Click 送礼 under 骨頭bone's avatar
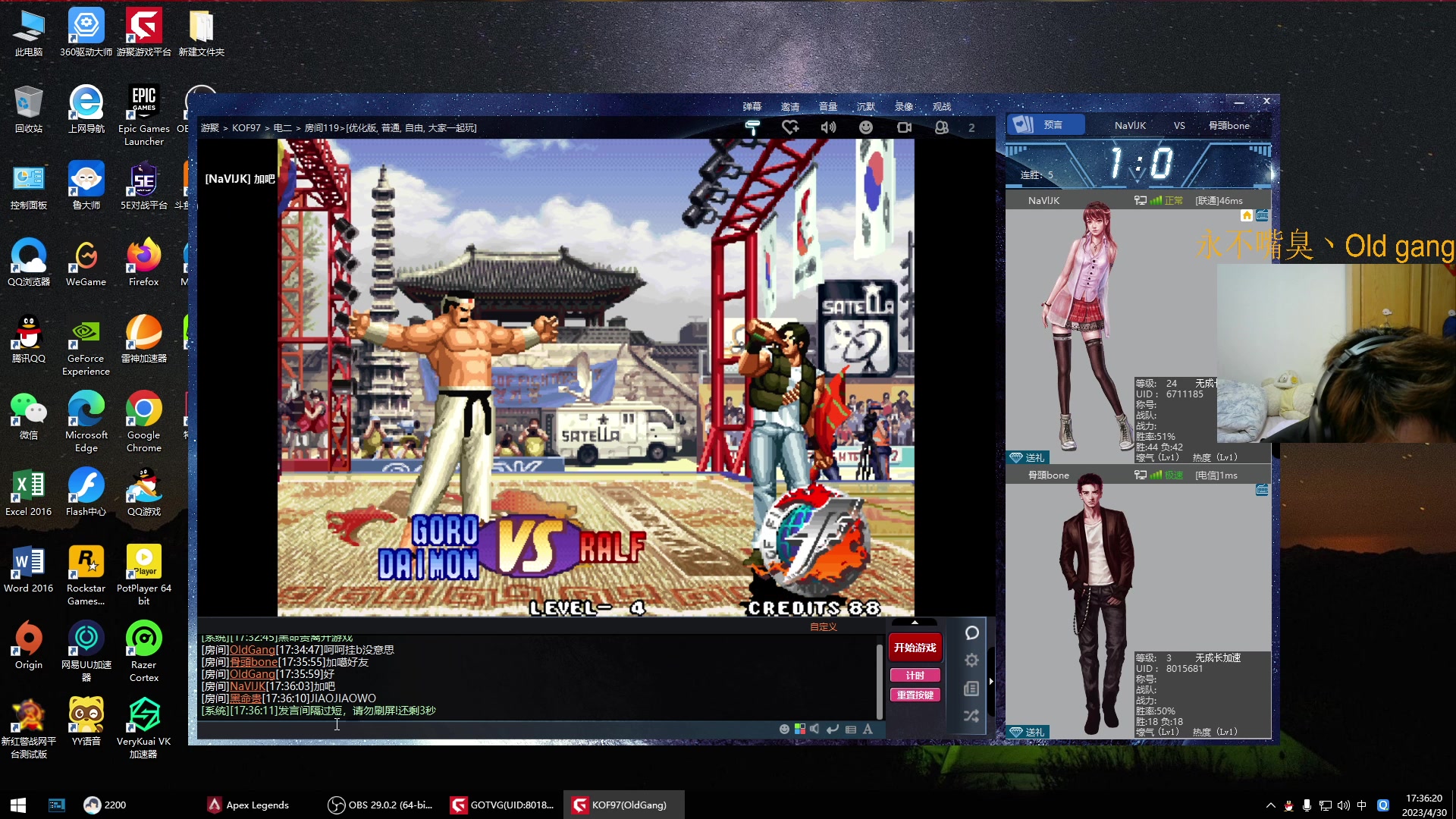The height and width of the screenshot is (819, 1456). pyautogui.click(x=1028, y=732)
